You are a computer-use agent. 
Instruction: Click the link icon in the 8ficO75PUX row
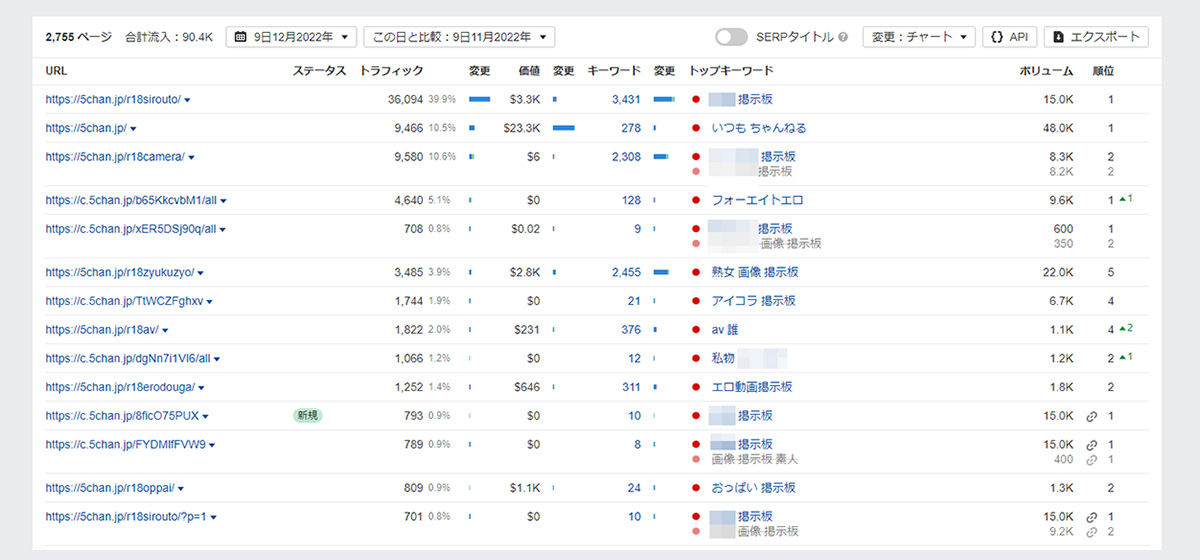point(1092,416)
